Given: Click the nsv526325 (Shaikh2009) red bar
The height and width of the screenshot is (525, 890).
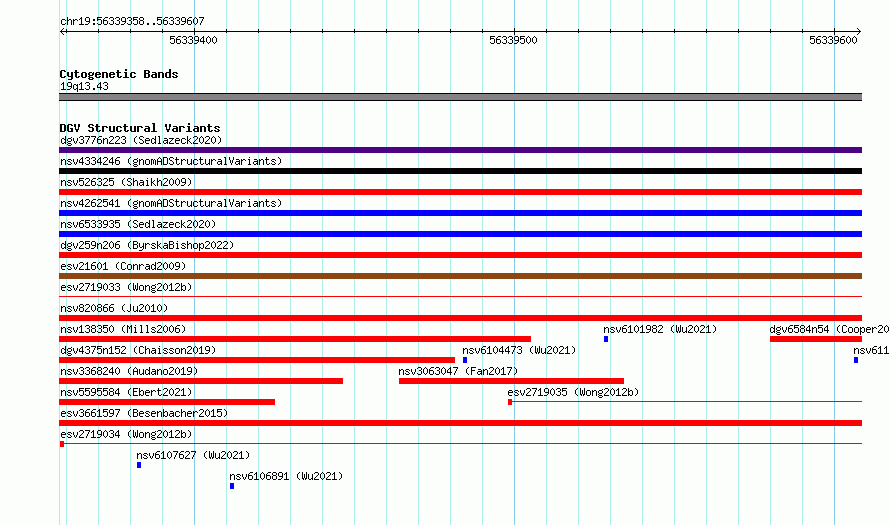Looking at the screenshot, I should click(x=460, y=192).
